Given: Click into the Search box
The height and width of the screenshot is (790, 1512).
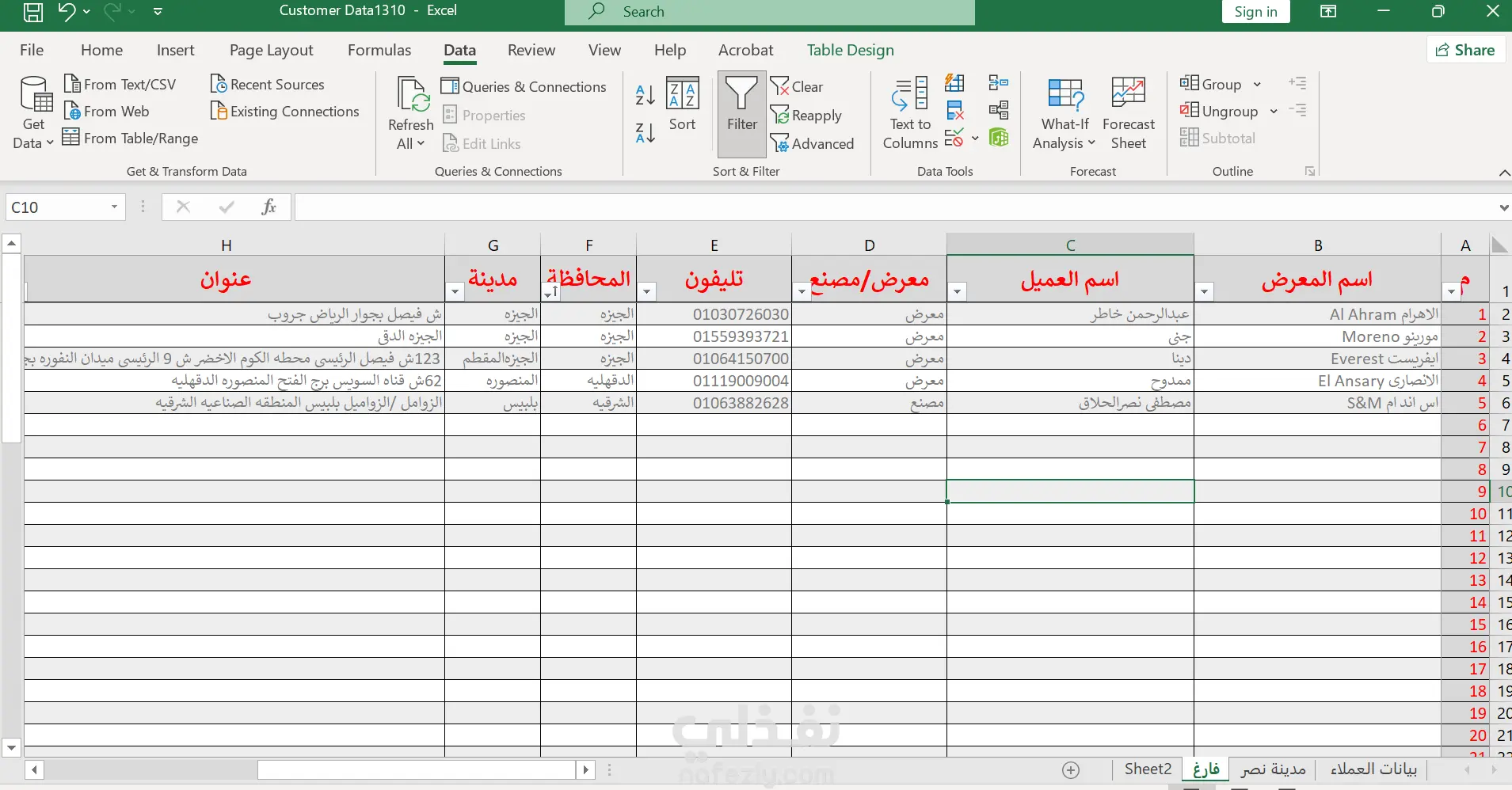Looking at the screenshot, I should coord(769,12).
